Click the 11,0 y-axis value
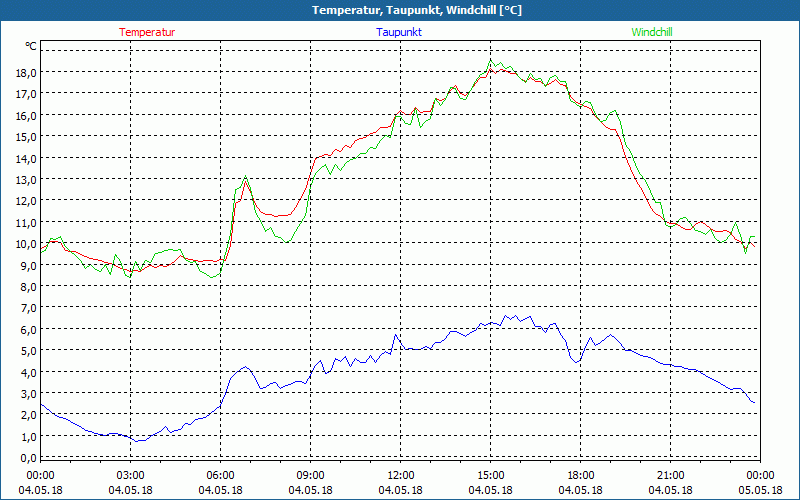The height and width of the screenshot is (500, 800). [27, 222]
